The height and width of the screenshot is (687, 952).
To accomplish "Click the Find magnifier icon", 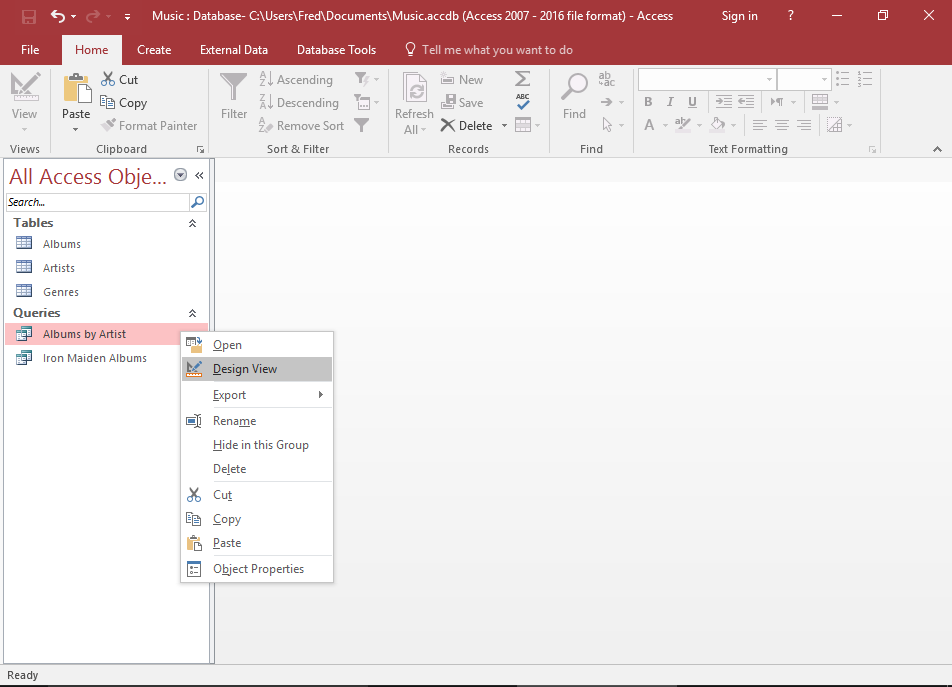I will click(x=574, y=87).
